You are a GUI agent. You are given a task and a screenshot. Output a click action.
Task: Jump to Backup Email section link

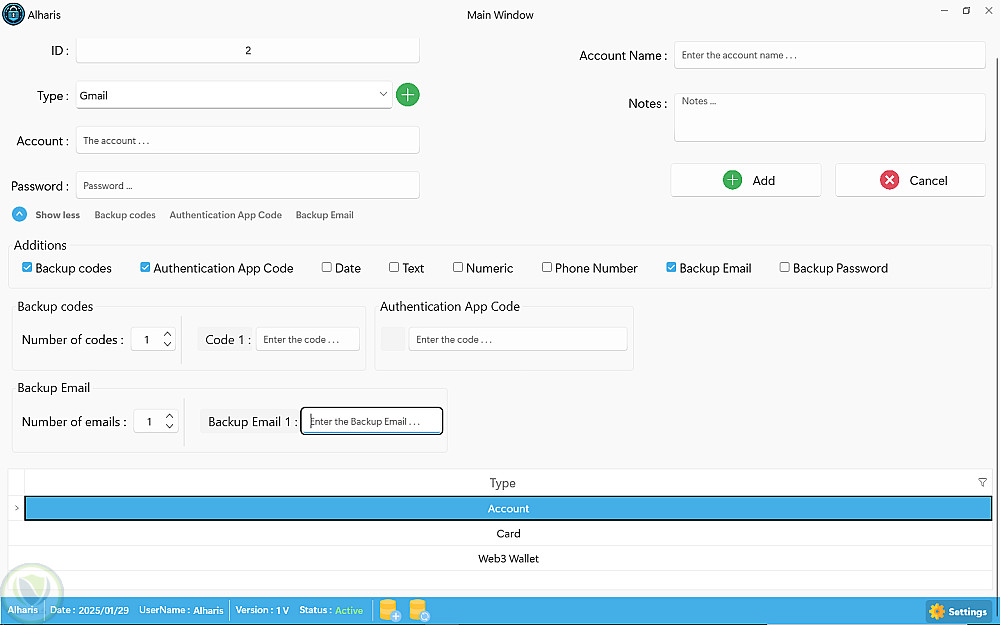pyautogui.click(x=325, y=215)
